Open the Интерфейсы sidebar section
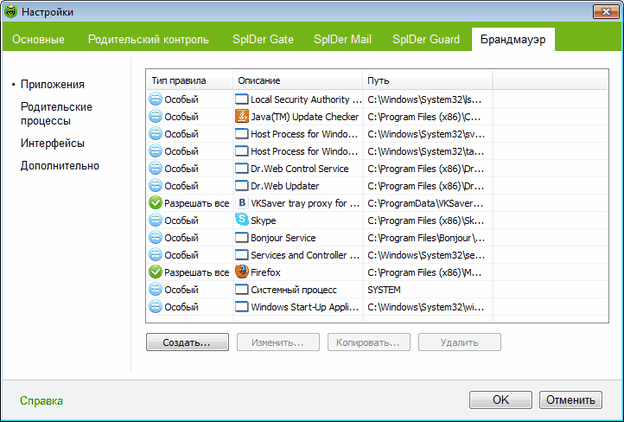This screenshot has width=624, height=422. pyautogui.click(x=52, y=143)
